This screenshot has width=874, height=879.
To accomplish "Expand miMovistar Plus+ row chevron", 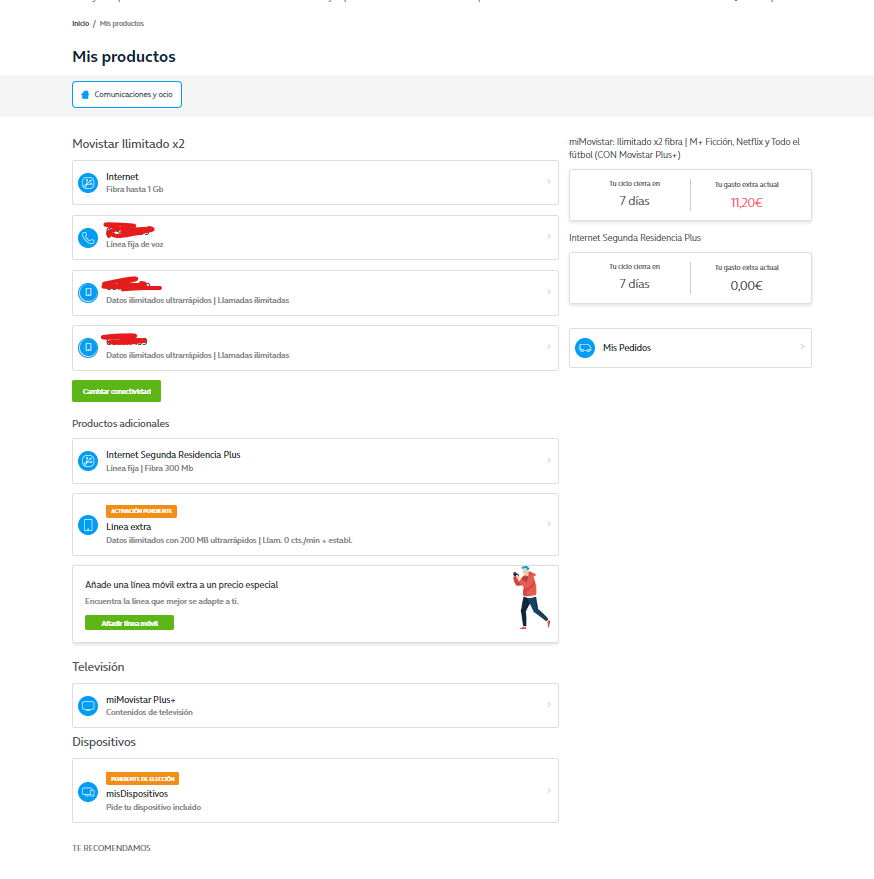I will pyautogui.click(x=548, y=706).
